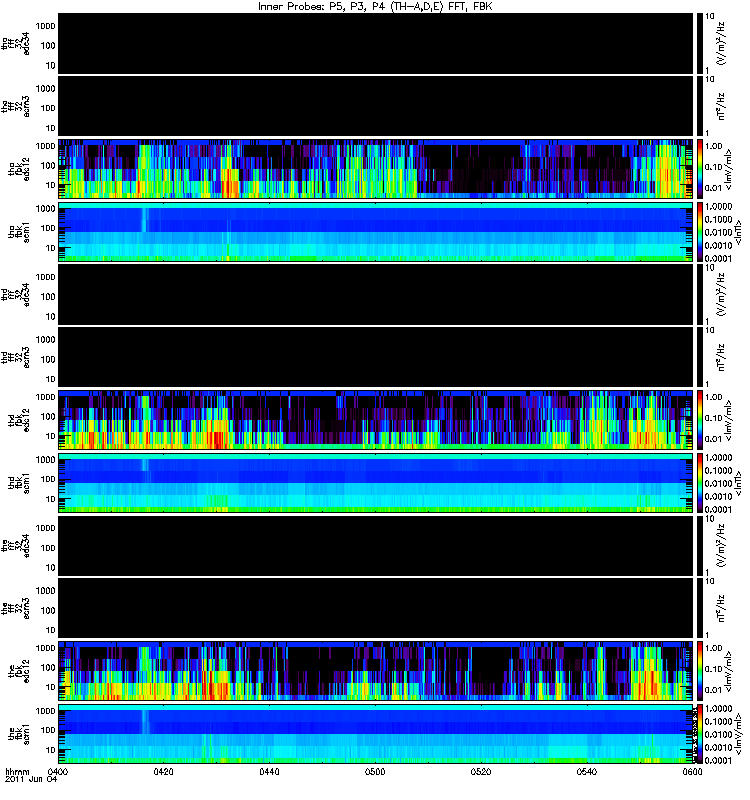Image resolution: width=750 pixels, height=800 pixels.
Task: Click the tha fbk scm1 rainbow color bar
Action: tap(700, 232)
